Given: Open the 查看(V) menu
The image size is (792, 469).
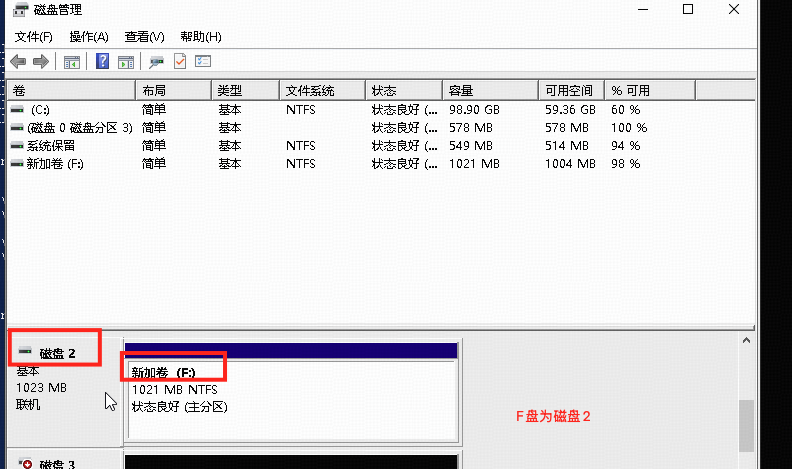Looking at the screenshot, I should pyautogui.click(x=144, y=37).
